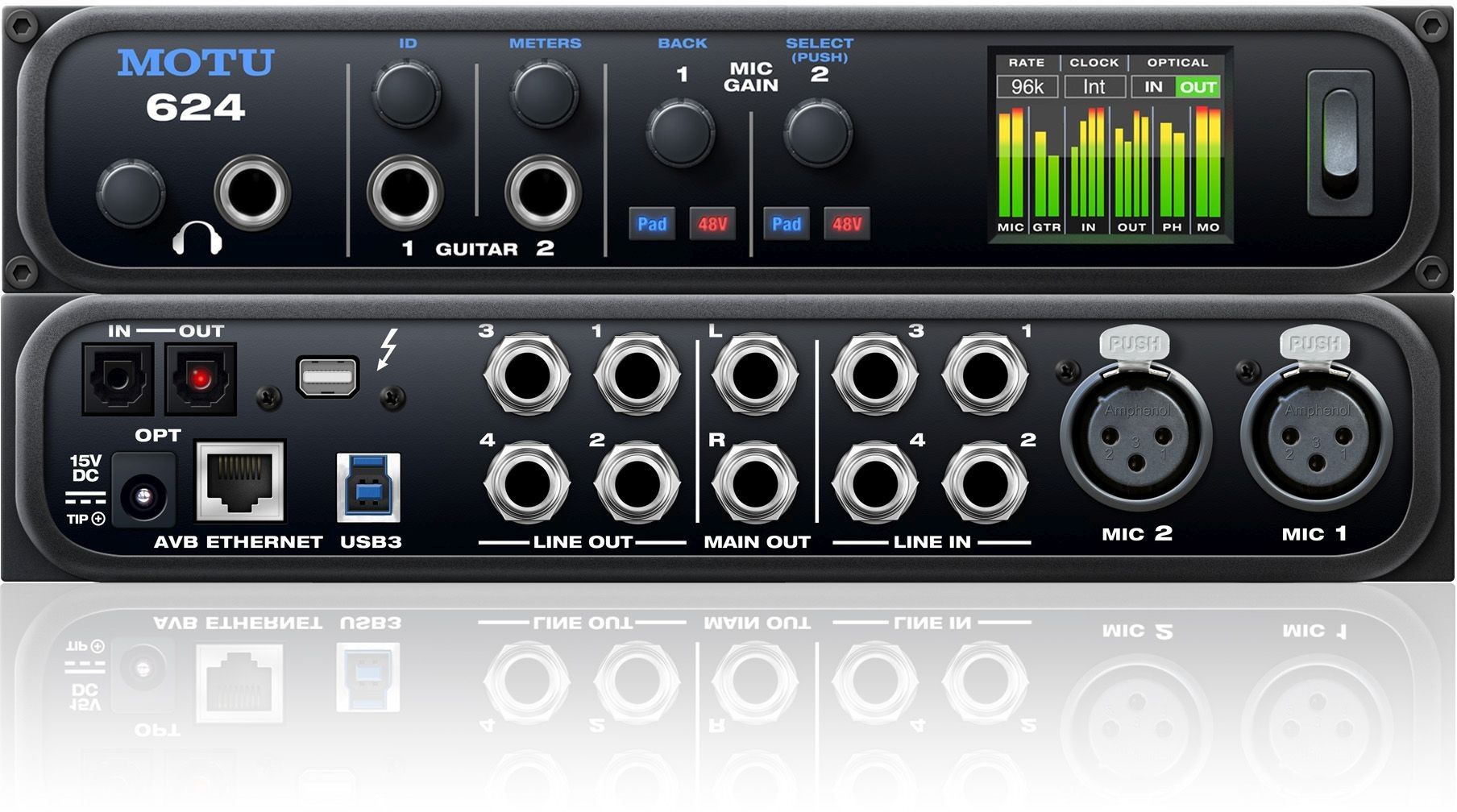This screenshot has height=812, width=1457.
Task: Click the Thunderbolt lightning bolt icon
Action: coord(388,350)
